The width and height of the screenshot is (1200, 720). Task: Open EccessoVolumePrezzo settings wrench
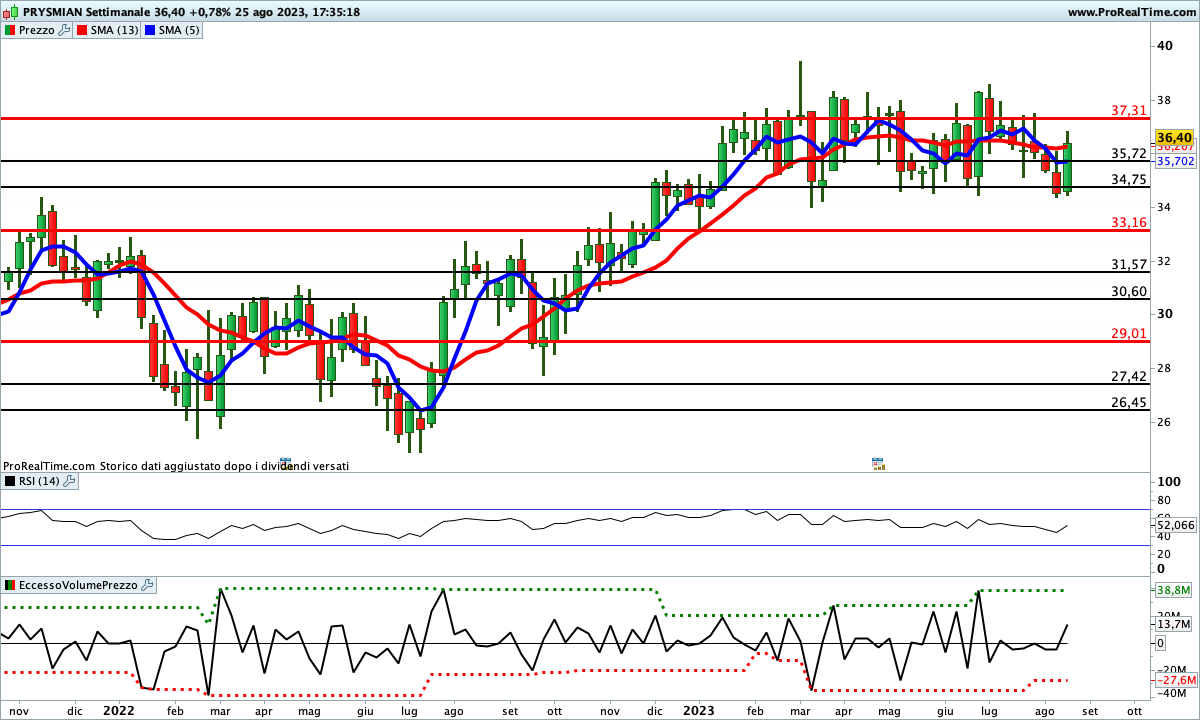[x=147, y=585]
